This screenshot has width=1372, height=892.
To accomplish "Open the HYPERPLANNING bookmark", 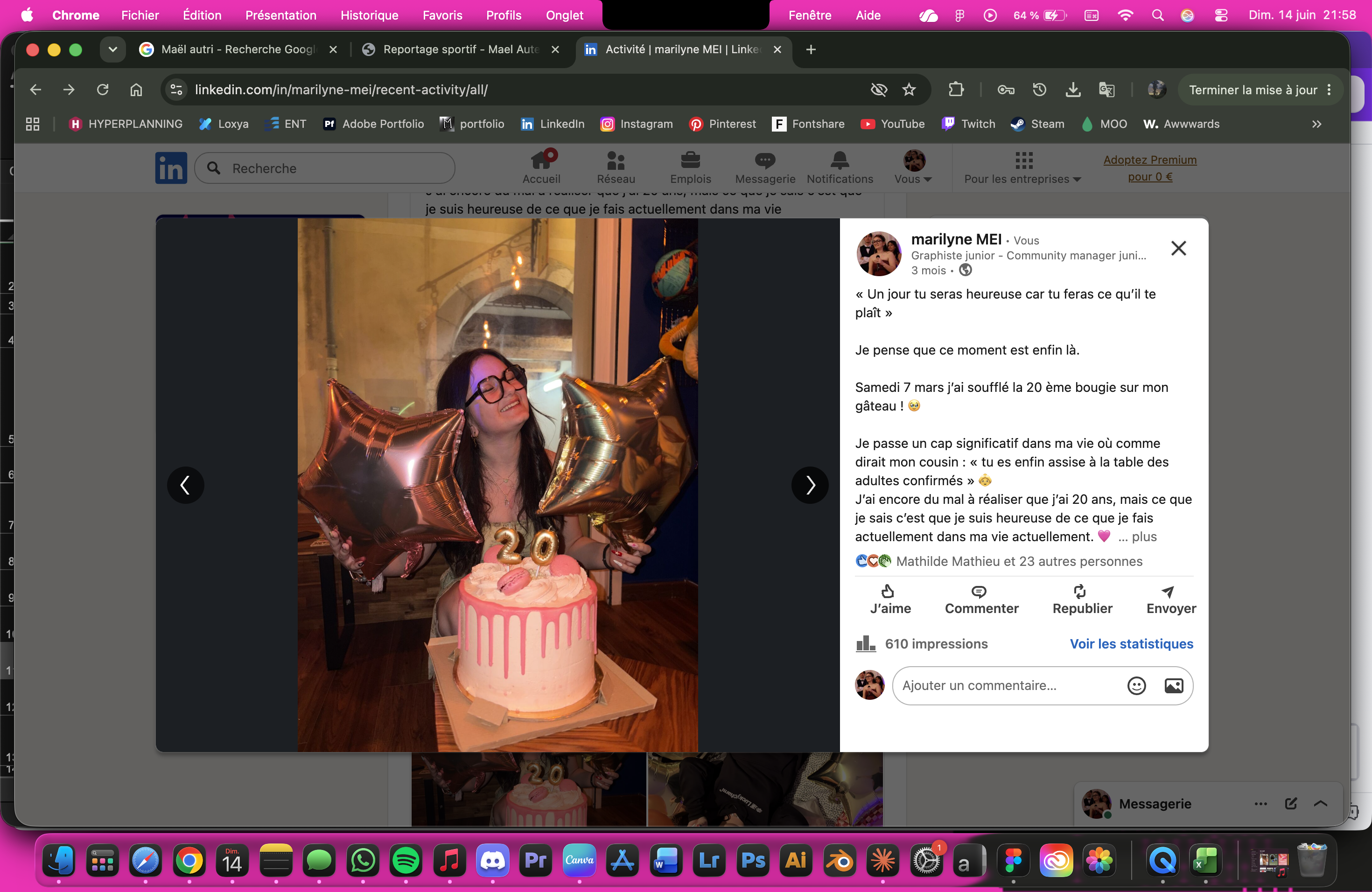I will click(125, 125).
